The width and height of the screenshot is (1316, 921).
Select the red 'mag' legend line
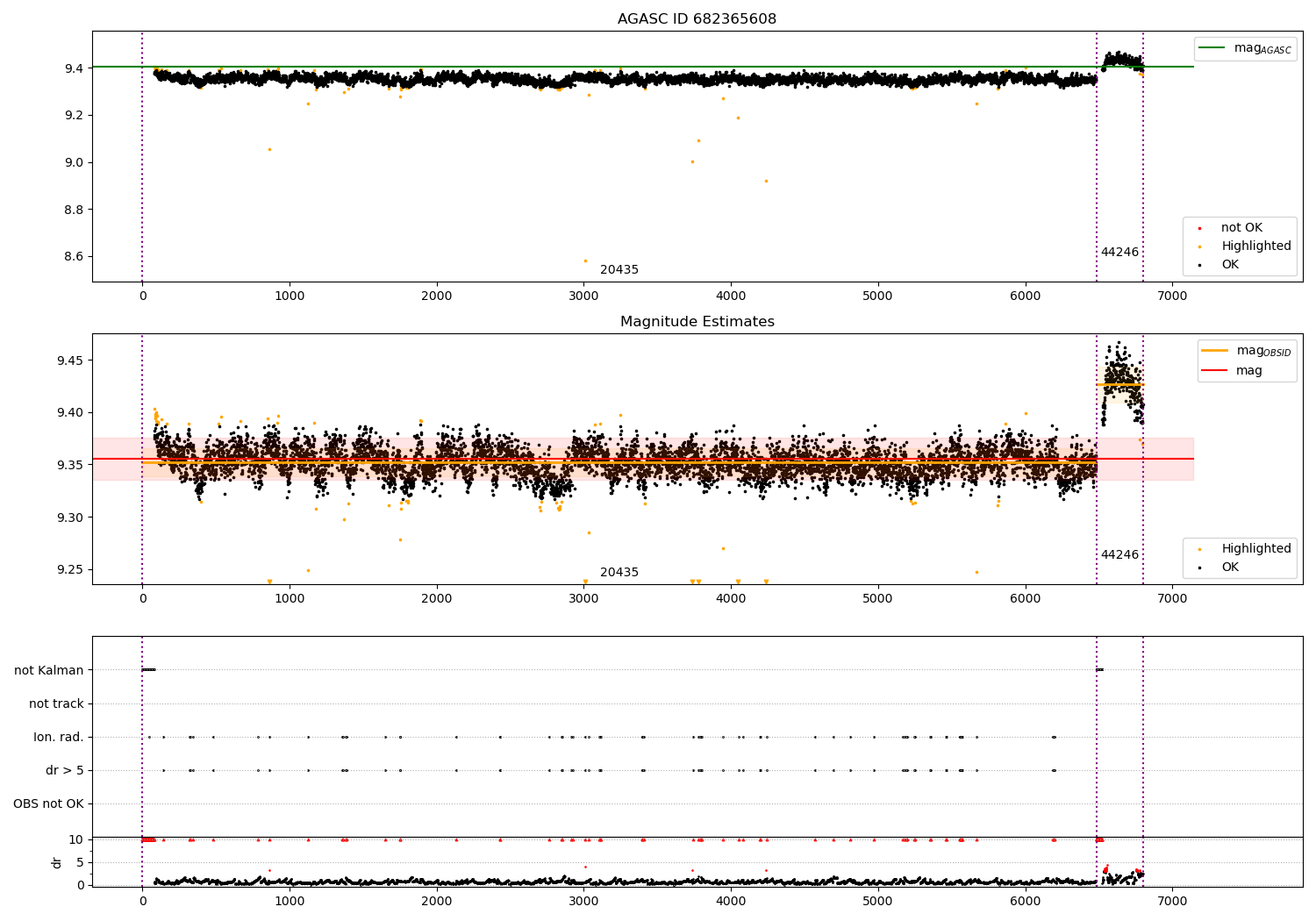(x=1214, y=371)
